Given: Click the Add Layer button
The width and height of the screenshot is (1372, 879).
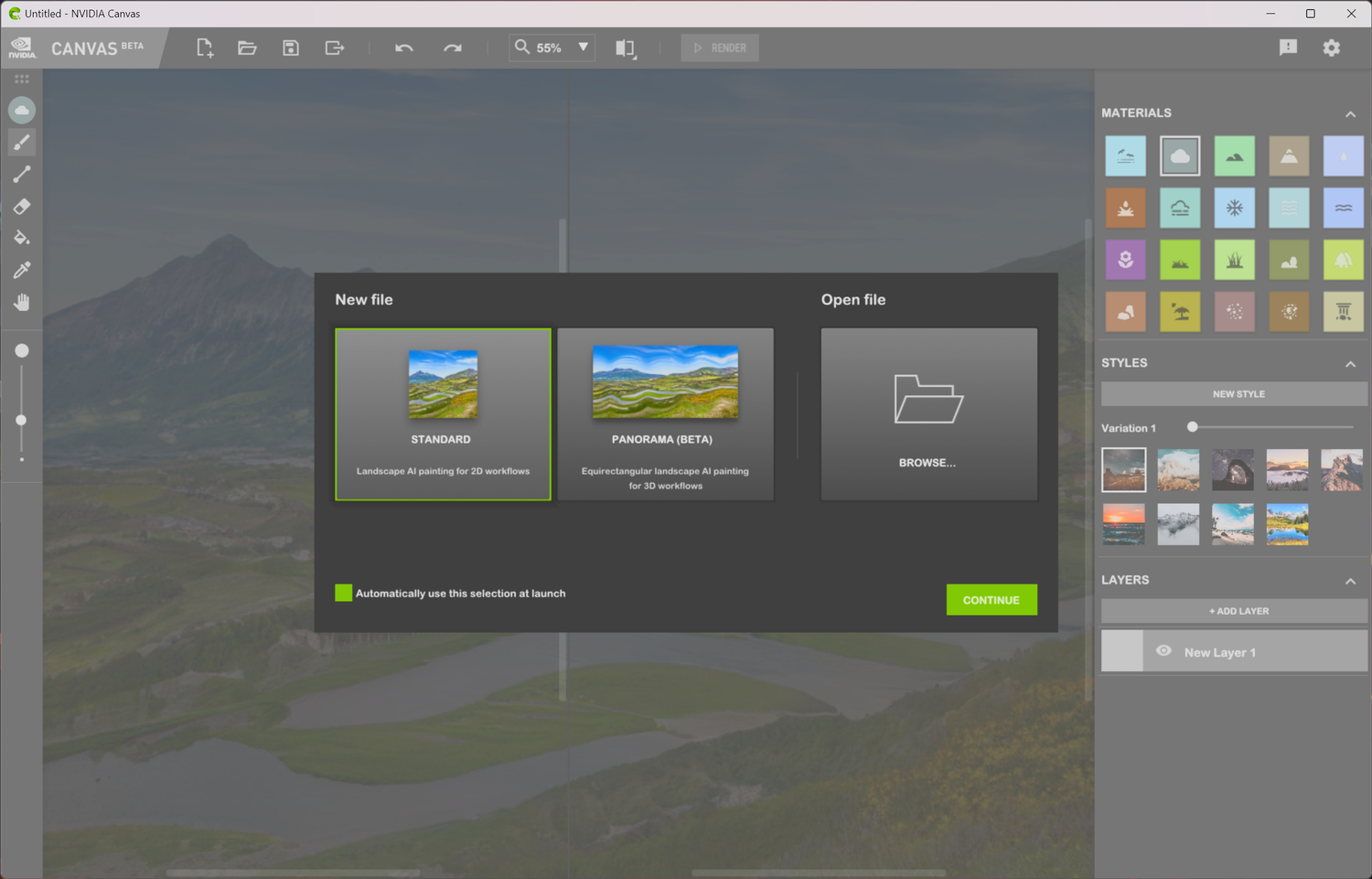Looking at the screenshot, I should 1235,611.
